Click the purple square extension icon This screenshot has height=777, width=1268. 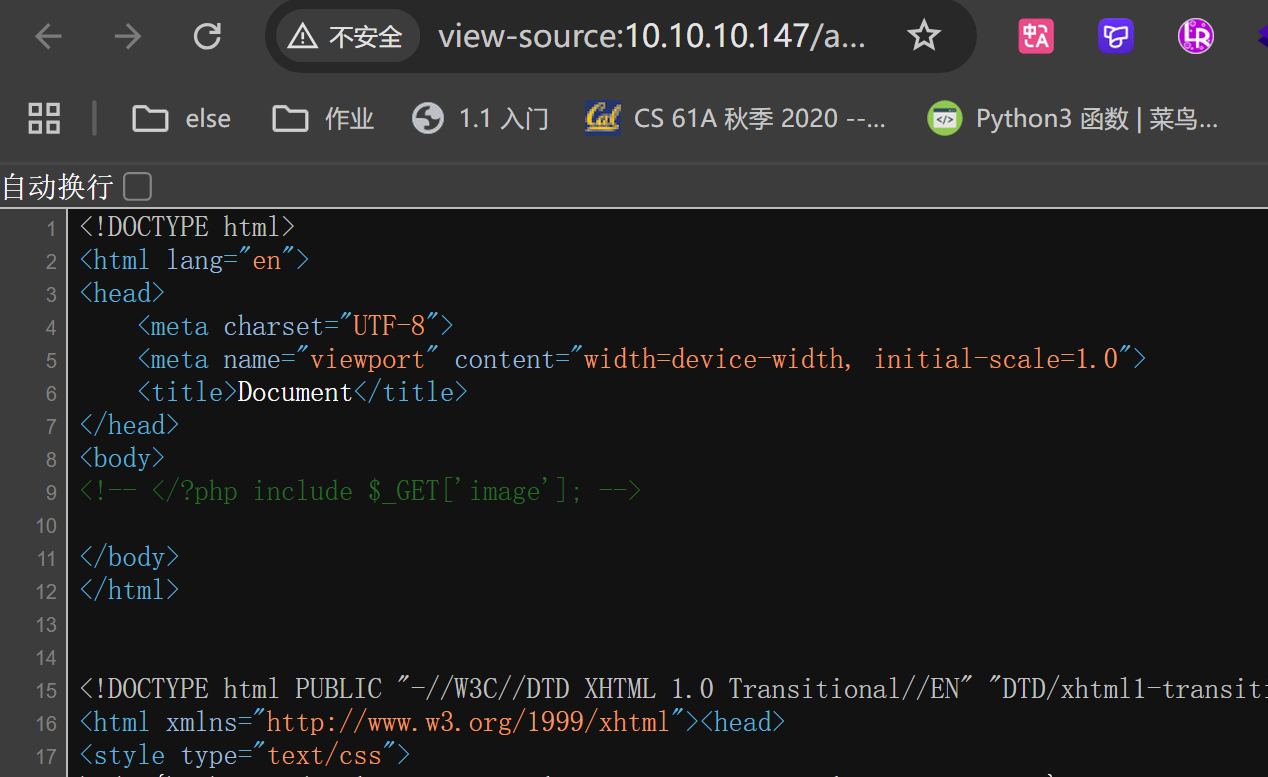tap(1115, 37)
